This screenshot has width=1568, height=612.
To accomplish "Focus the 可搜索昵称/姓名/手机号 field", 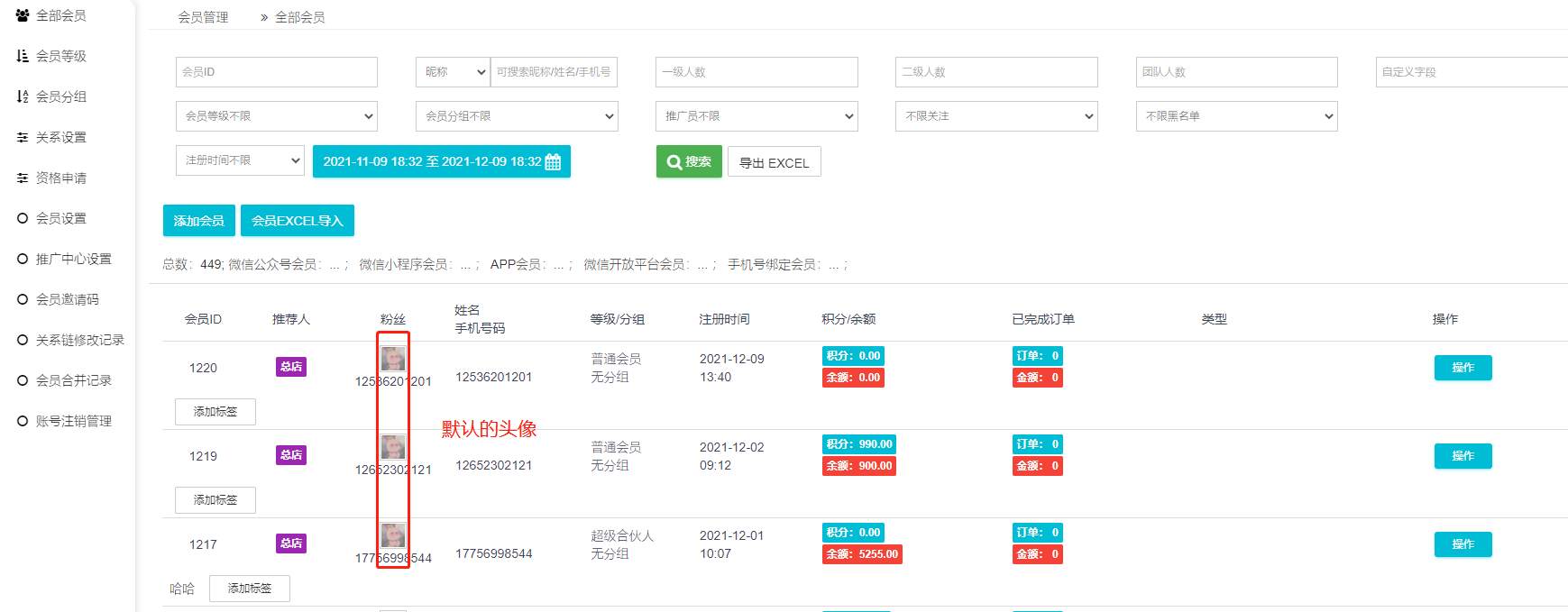I will click(554, 72).
